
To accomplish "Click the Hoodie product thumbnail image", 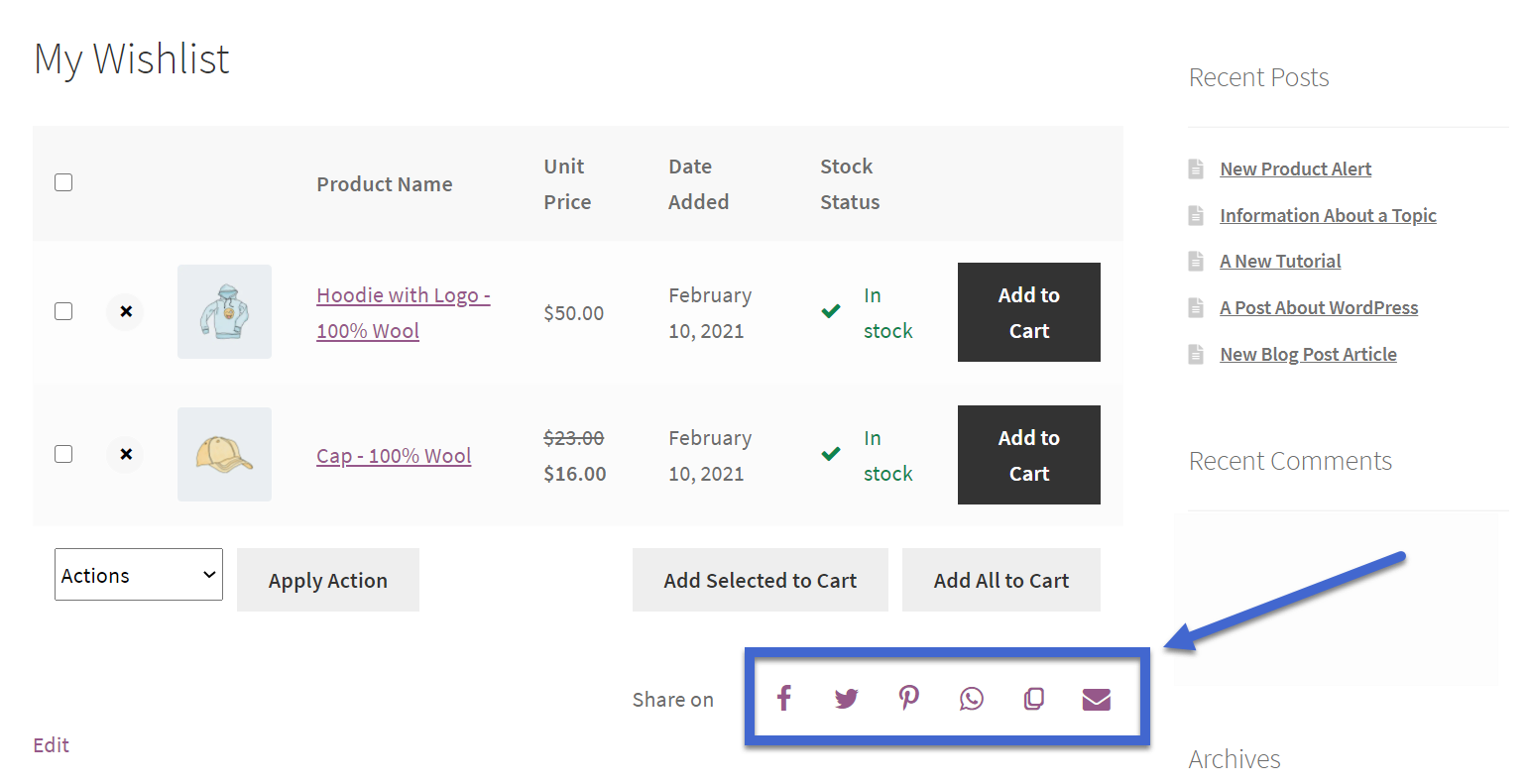I will [224, 311].
